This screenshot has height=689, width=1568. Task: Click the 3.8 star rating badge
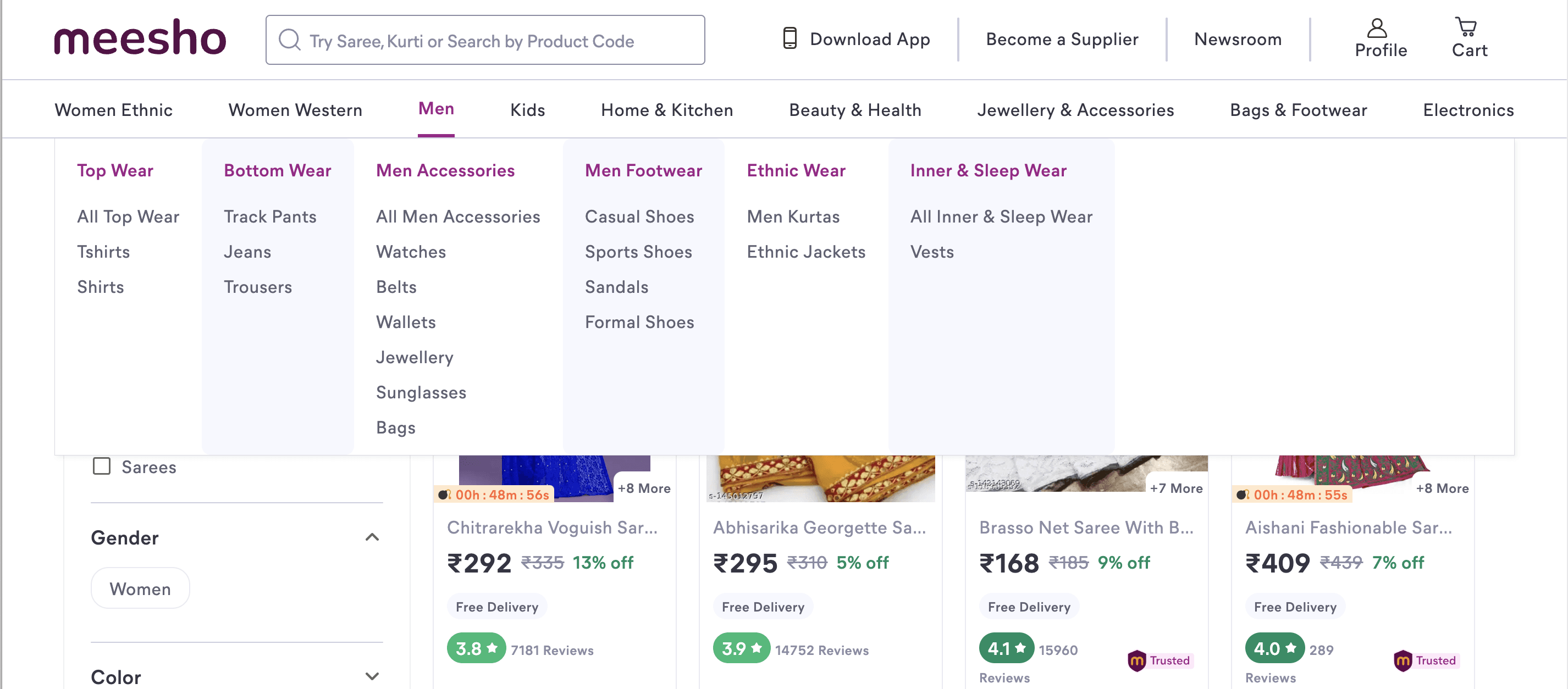[x=476, y=648]
